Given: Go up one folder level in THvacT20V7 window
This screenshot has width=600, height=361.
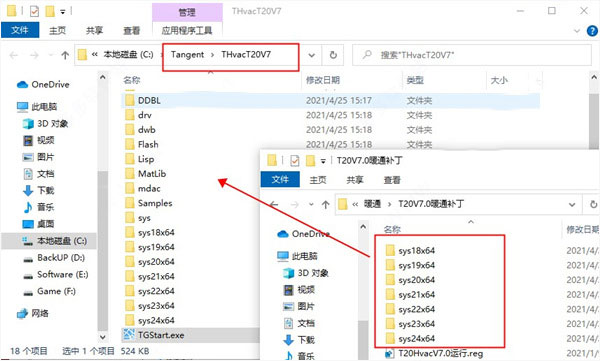Looking at the screenshot, I should 65,56.
